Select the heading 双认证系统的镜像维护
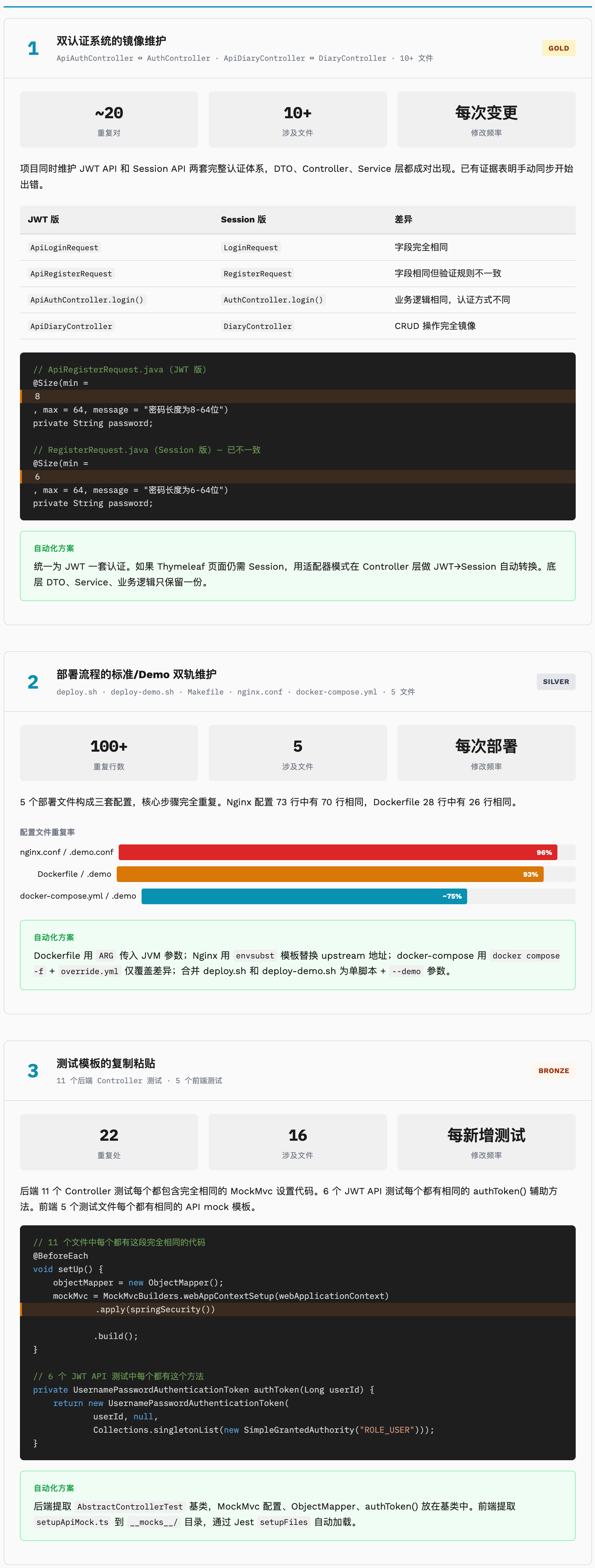The image size is (595, 1568). 111,41
